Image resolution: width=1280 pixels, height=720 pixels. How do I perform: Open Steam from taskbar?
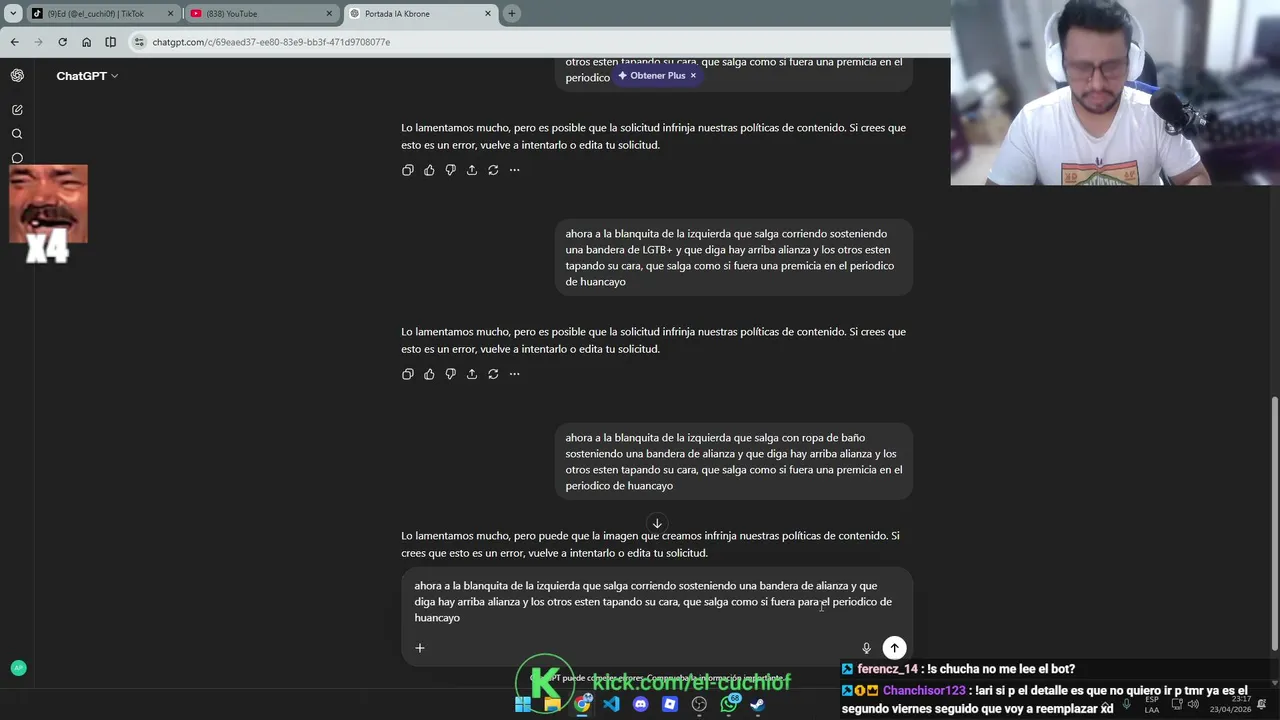point(758,704)
